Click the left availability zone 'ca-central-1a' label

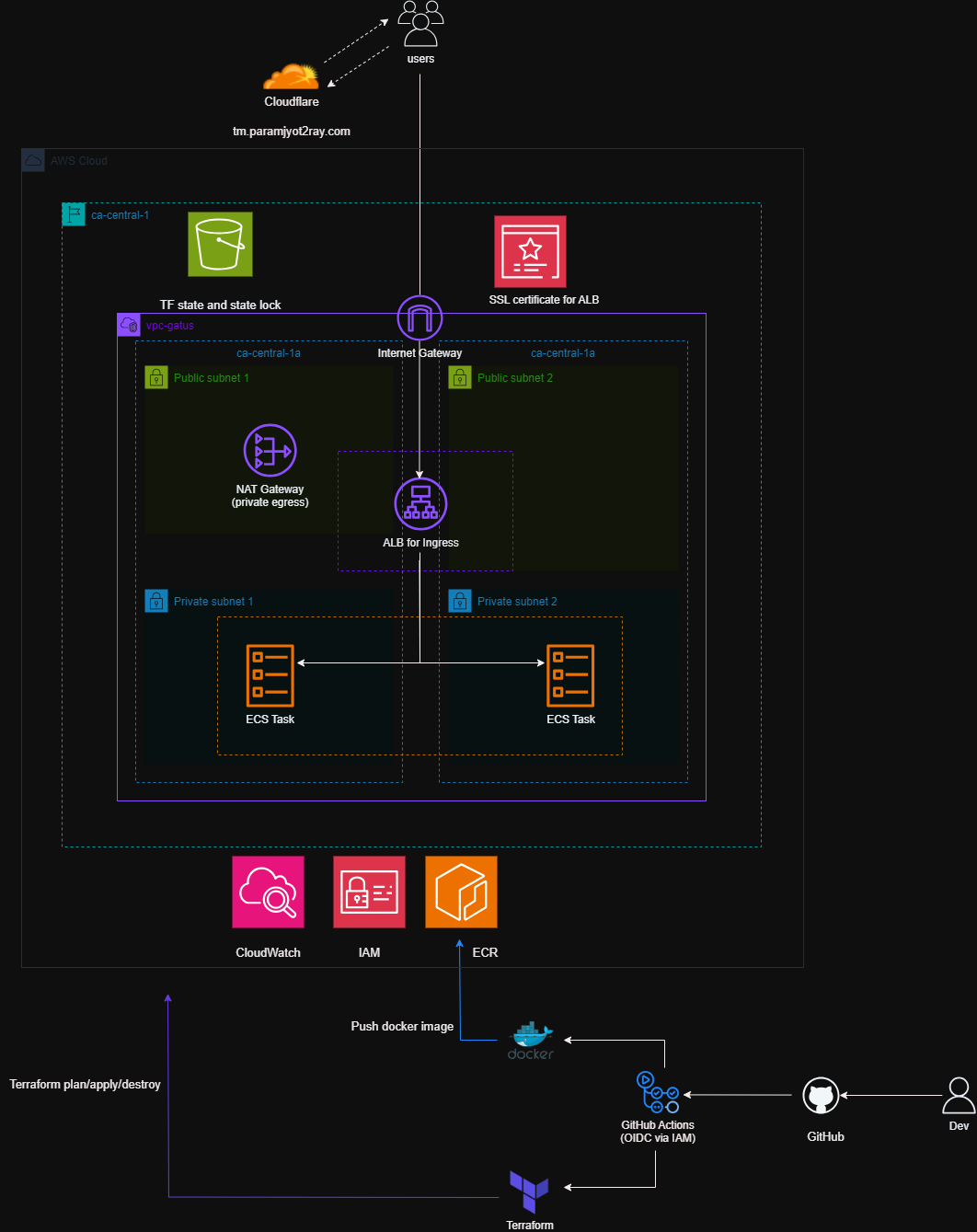pos(269,353)
